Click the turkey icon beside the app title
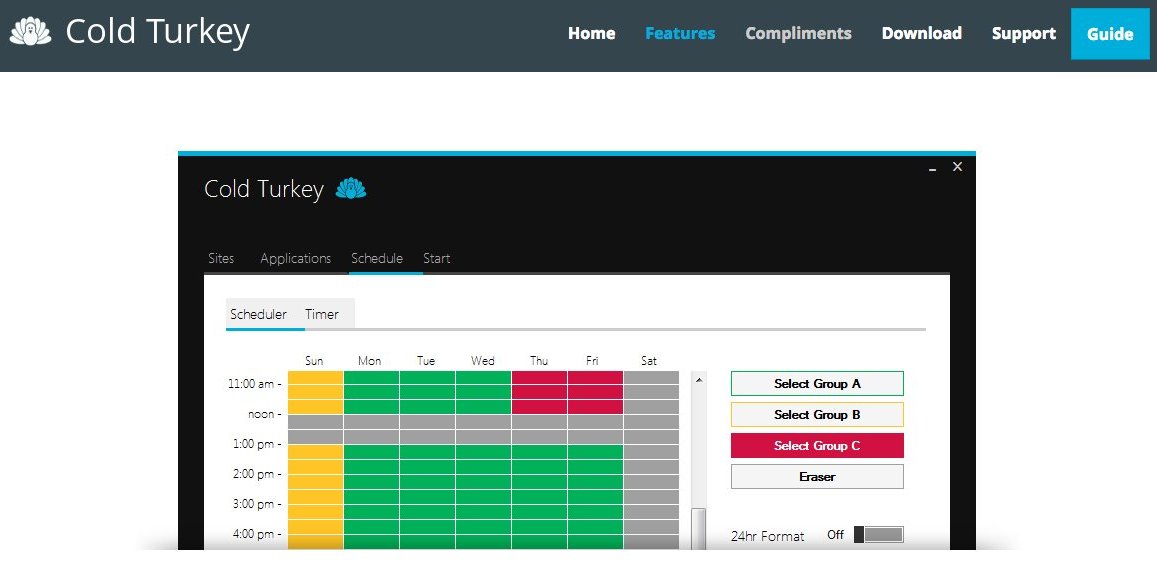1157x578 pixels. [x=350, y=190]
